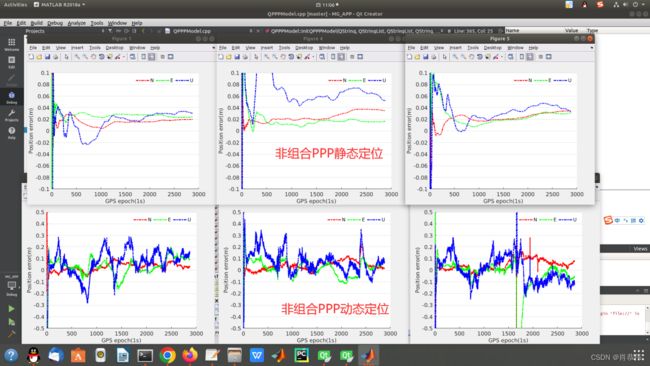
Task: Expand Figure 5 menu bar dock arrow
Action: click(592, 48)
